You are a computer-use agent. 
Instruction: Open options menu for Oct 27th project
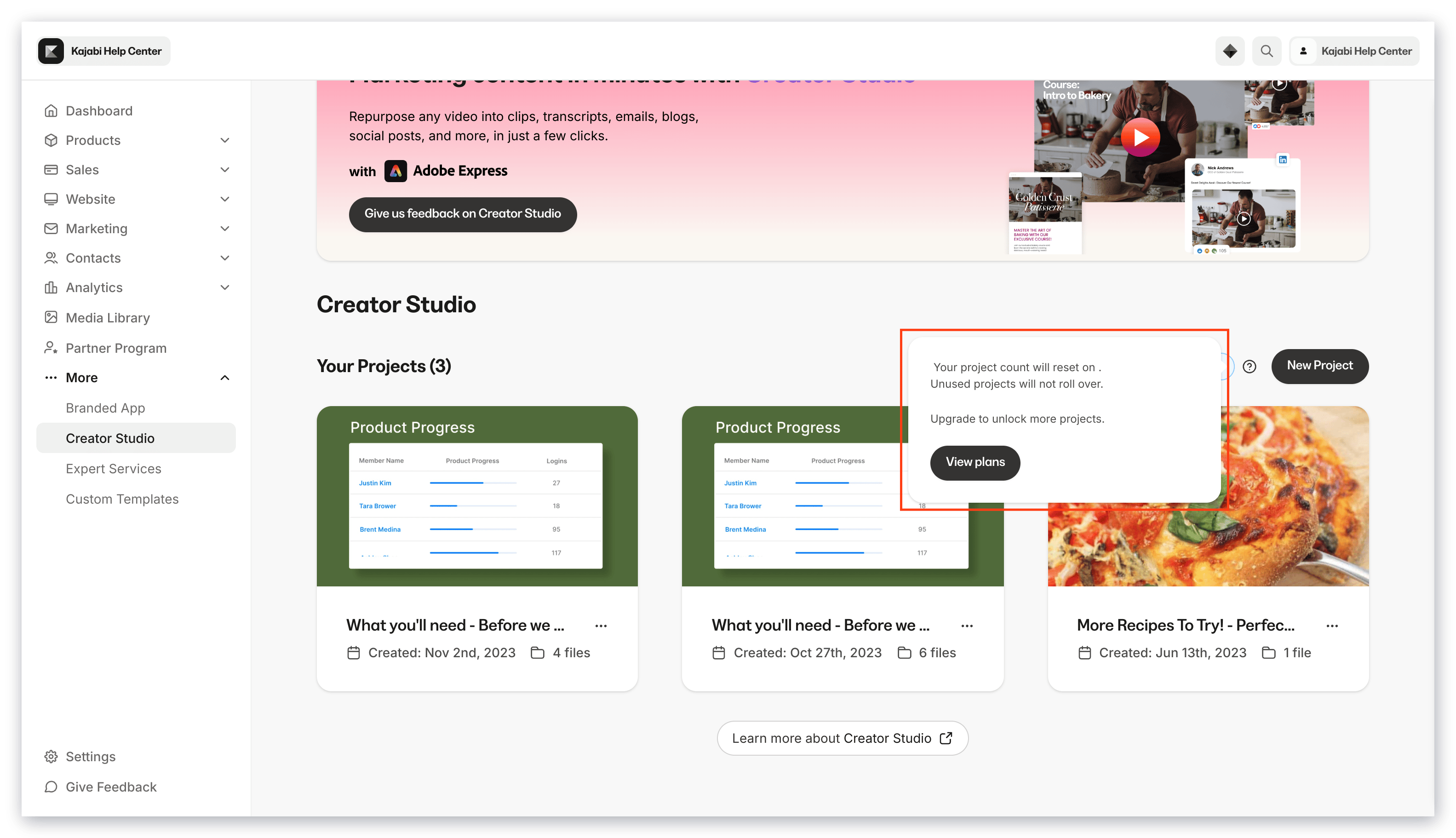pos(967,626)
